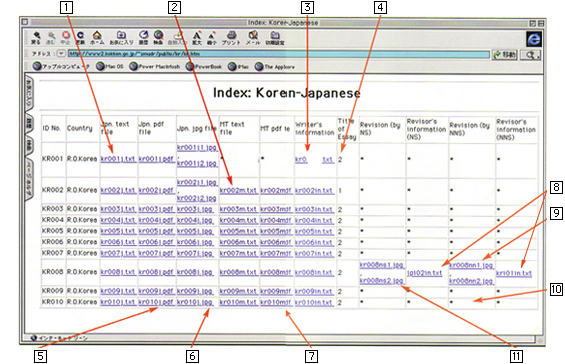Open the kr010j.jpg link
The height and width of the screenshot is (364, 565).
click(195, 302)
